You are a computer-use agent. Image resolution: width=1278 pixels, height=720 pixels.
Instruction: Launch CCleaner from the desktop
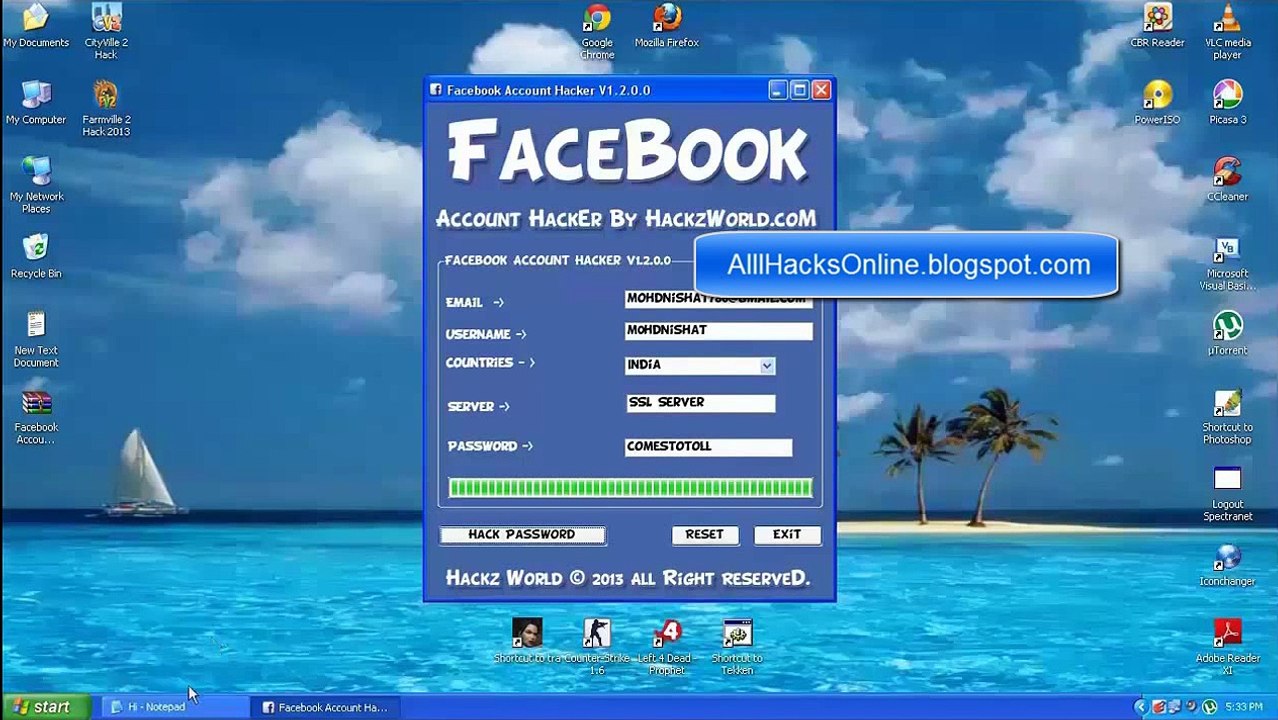[1227, 180]
